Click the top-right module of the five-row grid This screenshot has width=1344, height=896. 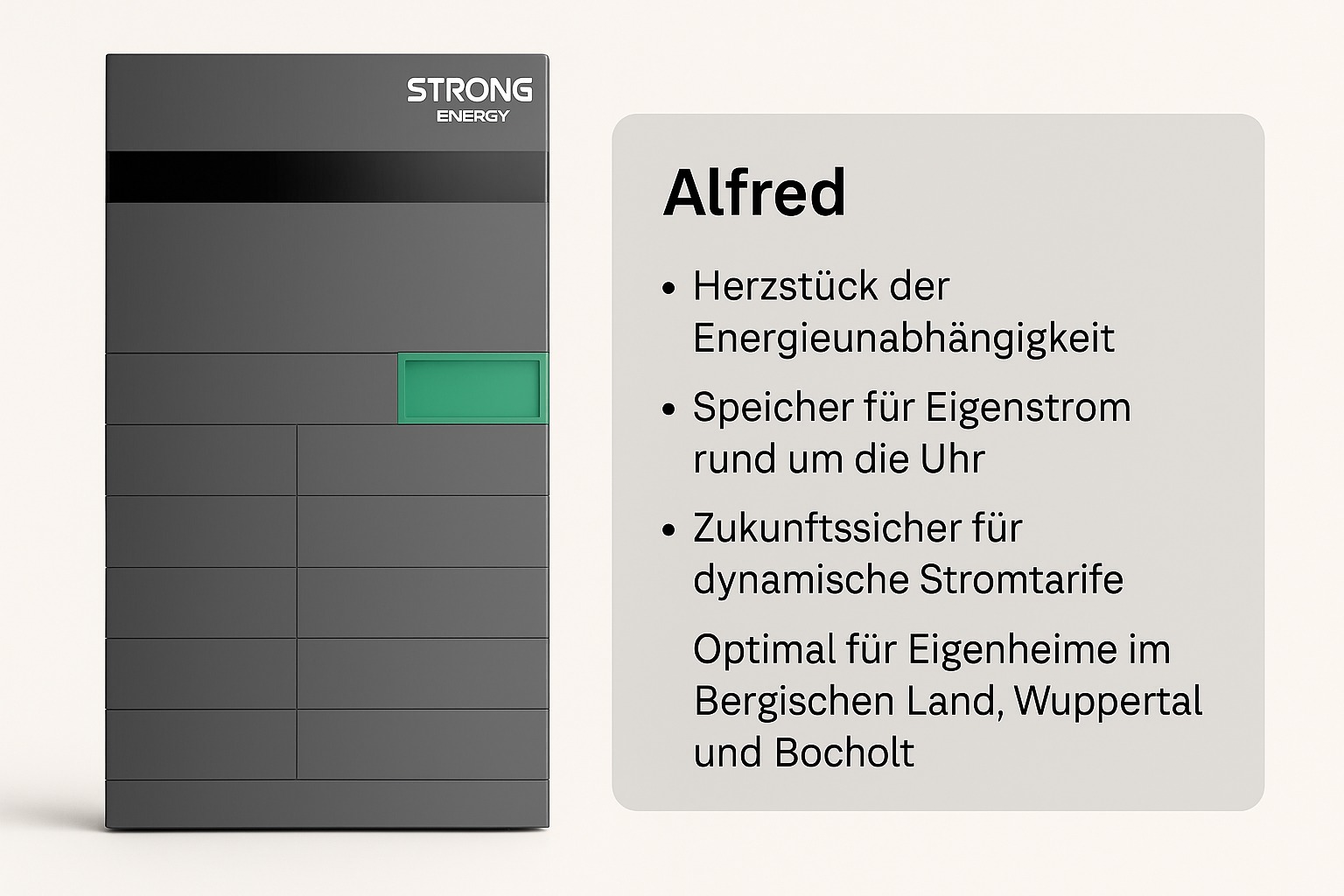pyautogui.click(x=423, y=460)
